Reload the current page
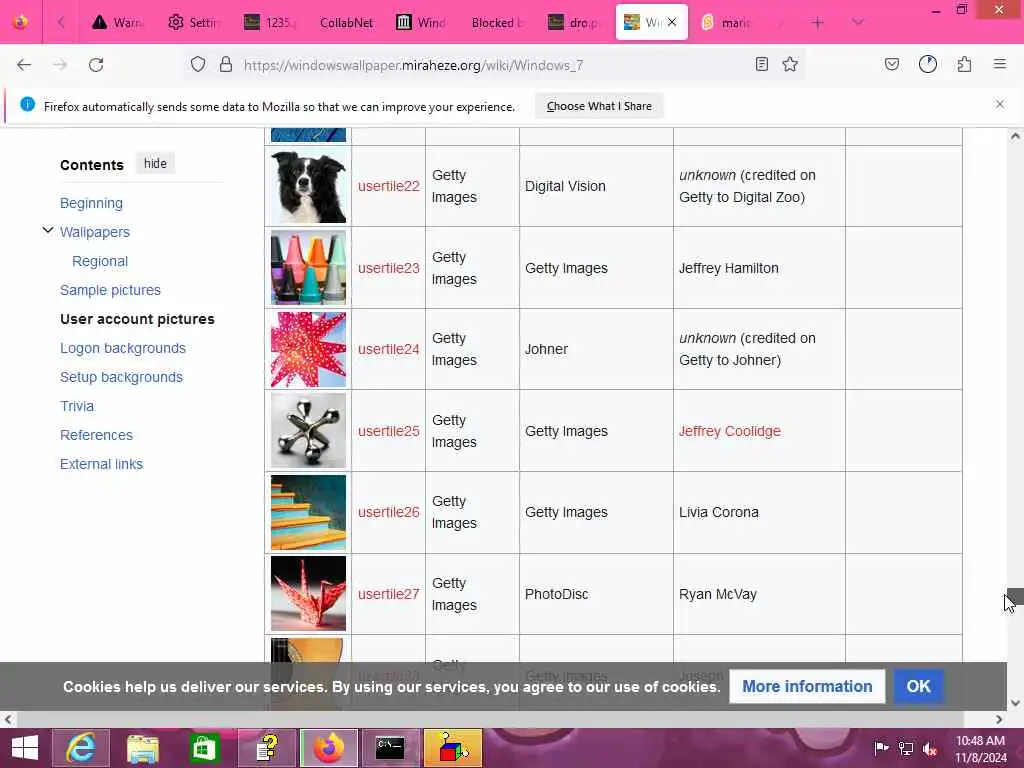 [96, 65]
